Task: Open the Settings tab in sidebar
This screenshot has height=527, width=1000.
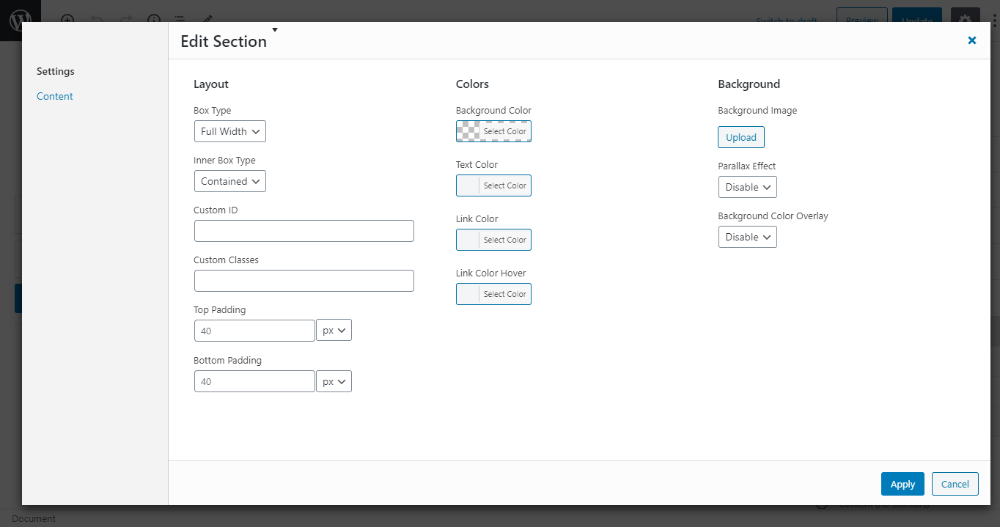Action: (x=55, y=71)
